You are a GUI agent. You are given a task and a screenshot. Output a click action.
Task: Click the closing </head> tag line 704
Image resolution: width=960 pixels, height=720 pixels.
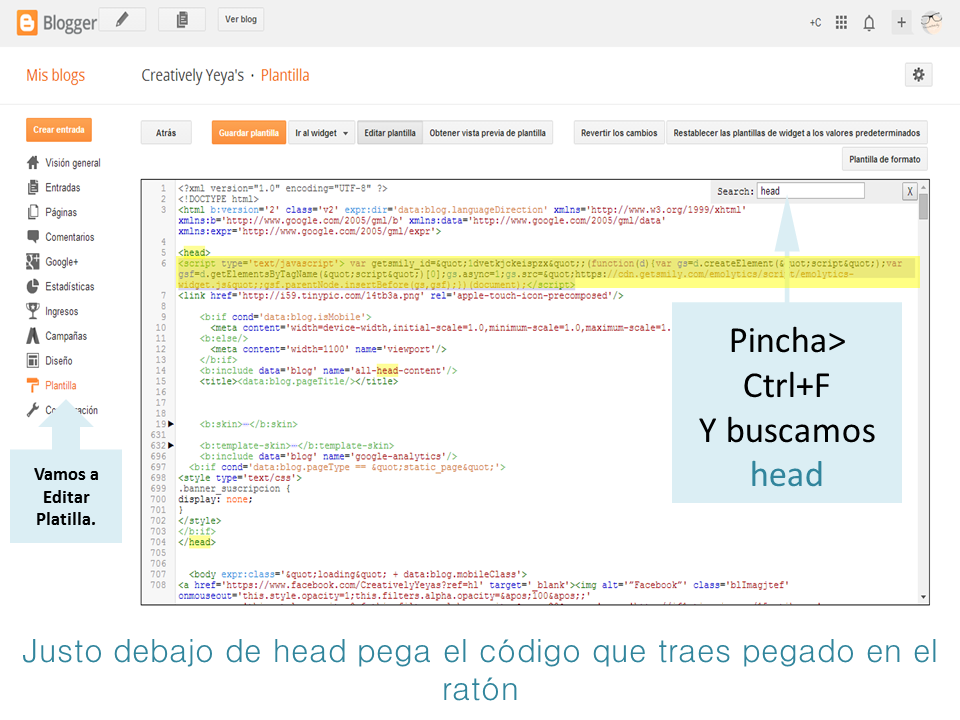tap(197, 542)
